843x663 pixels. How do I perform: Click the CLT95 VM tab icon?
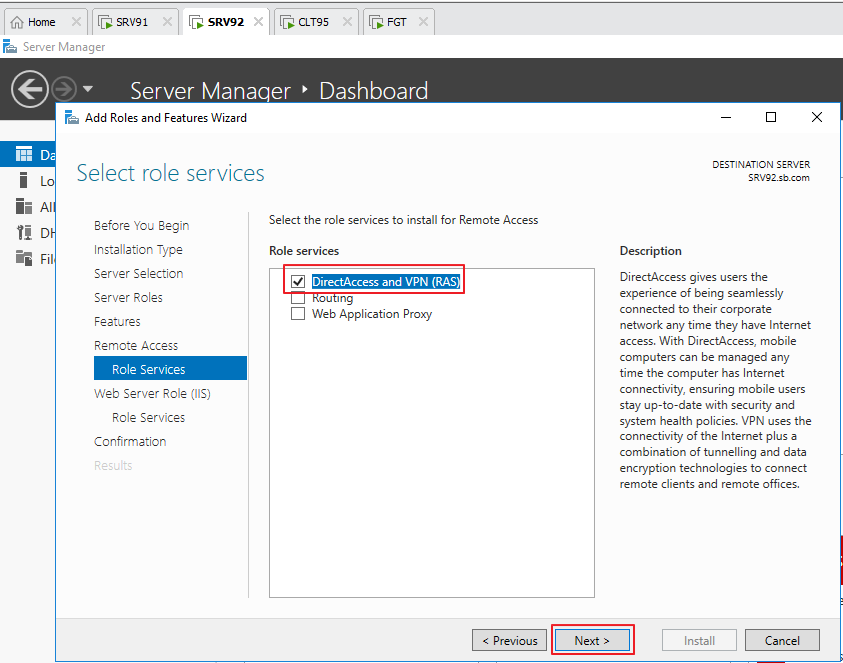[287, 22]
